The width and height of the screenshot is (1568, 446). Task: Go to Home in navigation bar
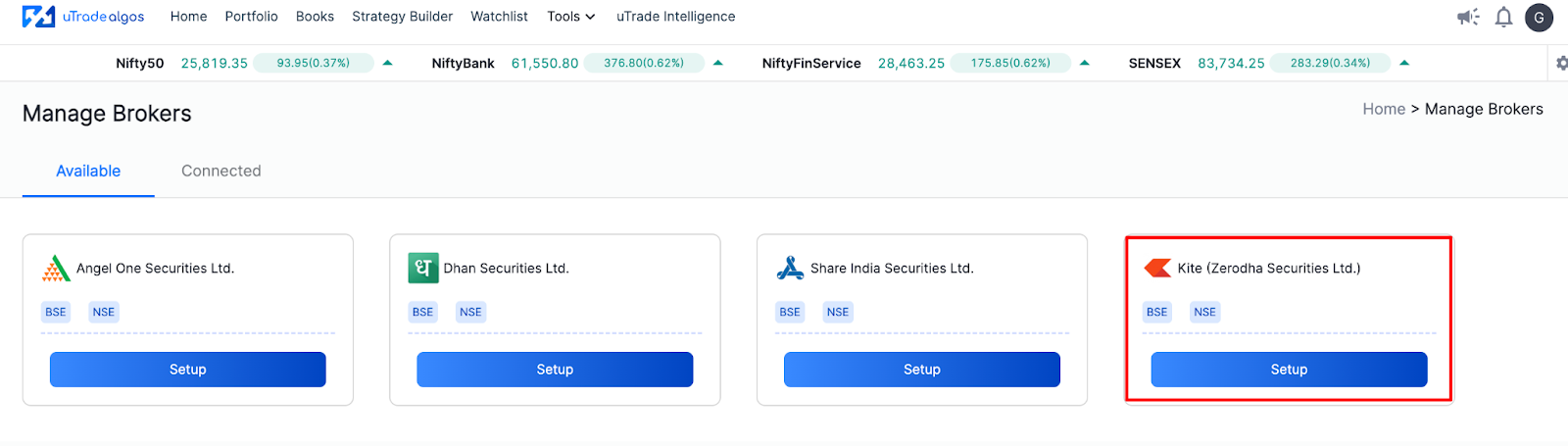(188, 17)
